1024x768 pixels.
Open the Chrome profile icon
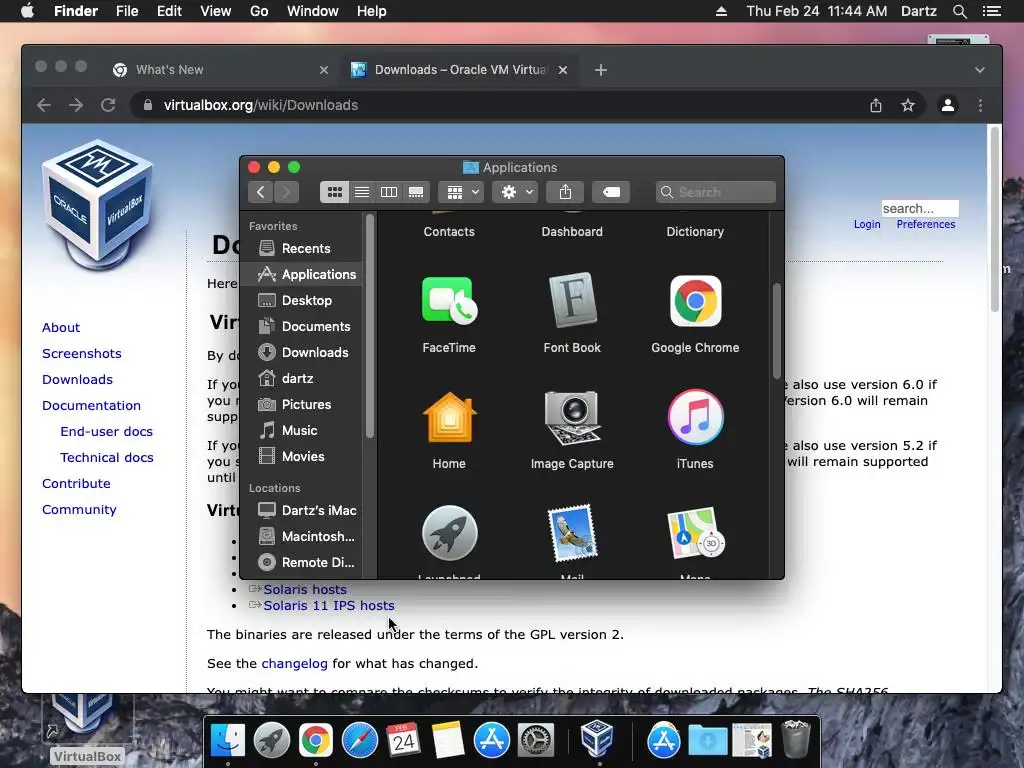click(948, 105)
